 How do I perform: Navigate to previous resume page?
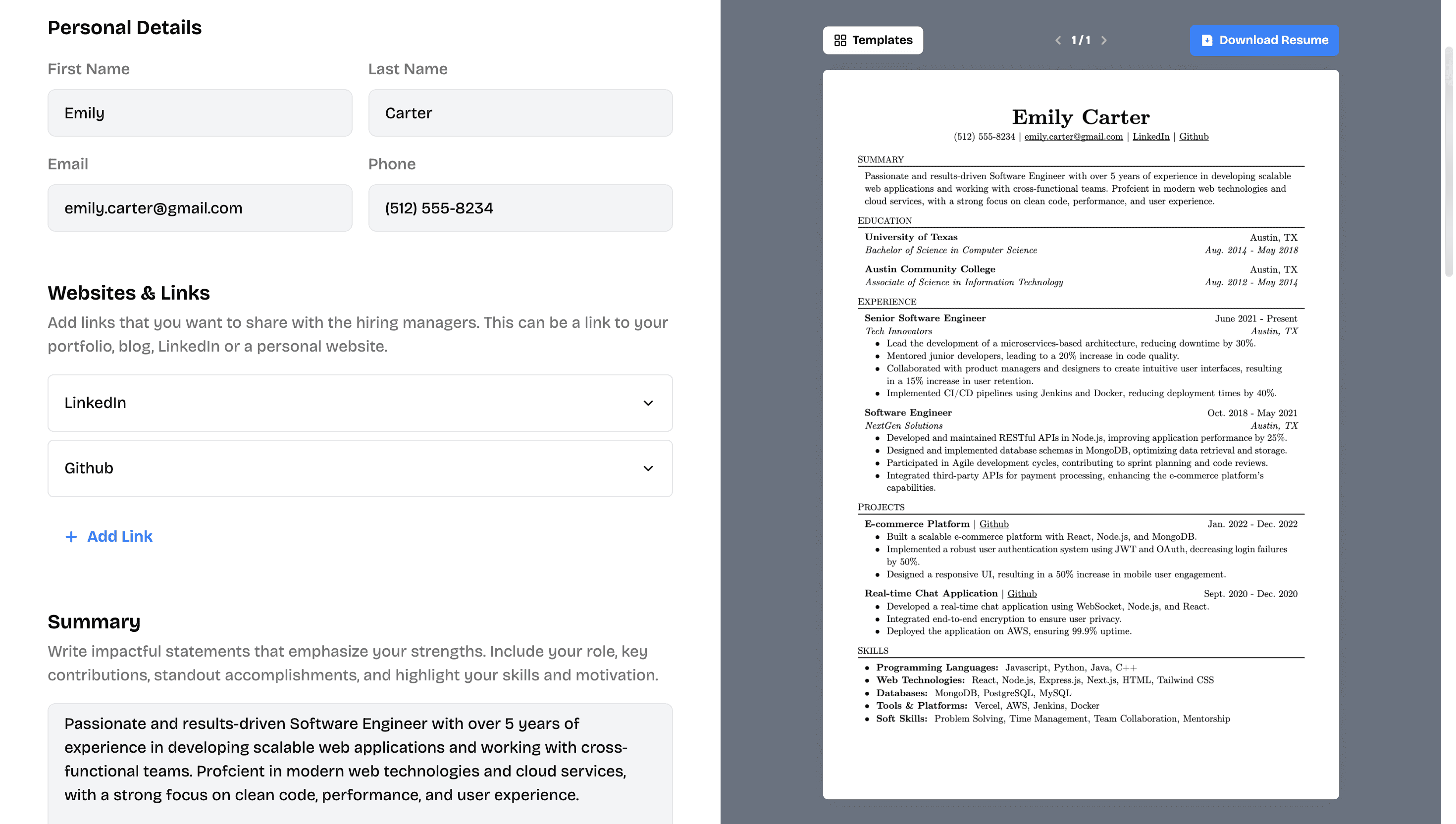tap(1058, 40)
